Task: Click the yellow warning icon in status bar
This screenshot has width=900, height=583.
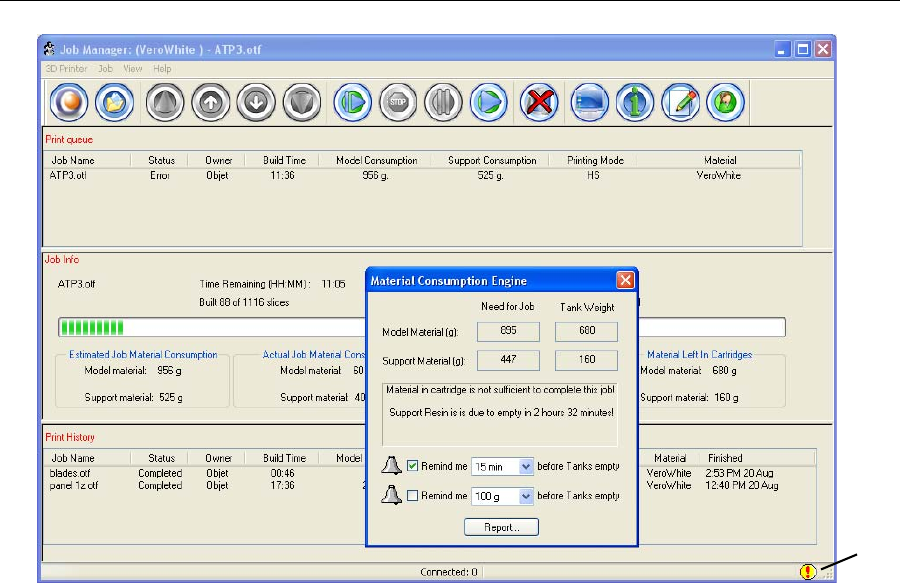Action: pos(807,572)
